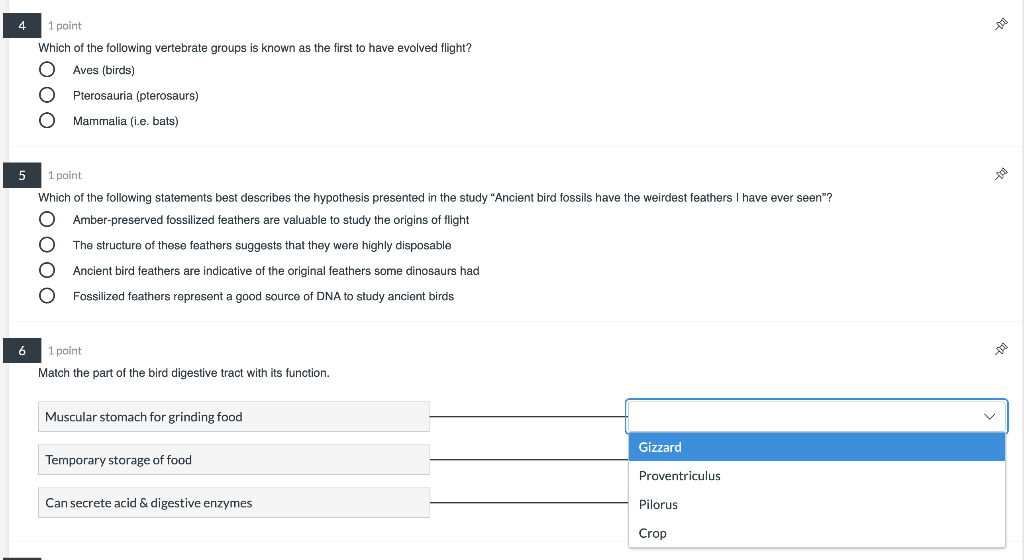The image size is (1024, 560).
Task: Collapse the open matching dropdown chevron
Action: [x=990, y=416]
